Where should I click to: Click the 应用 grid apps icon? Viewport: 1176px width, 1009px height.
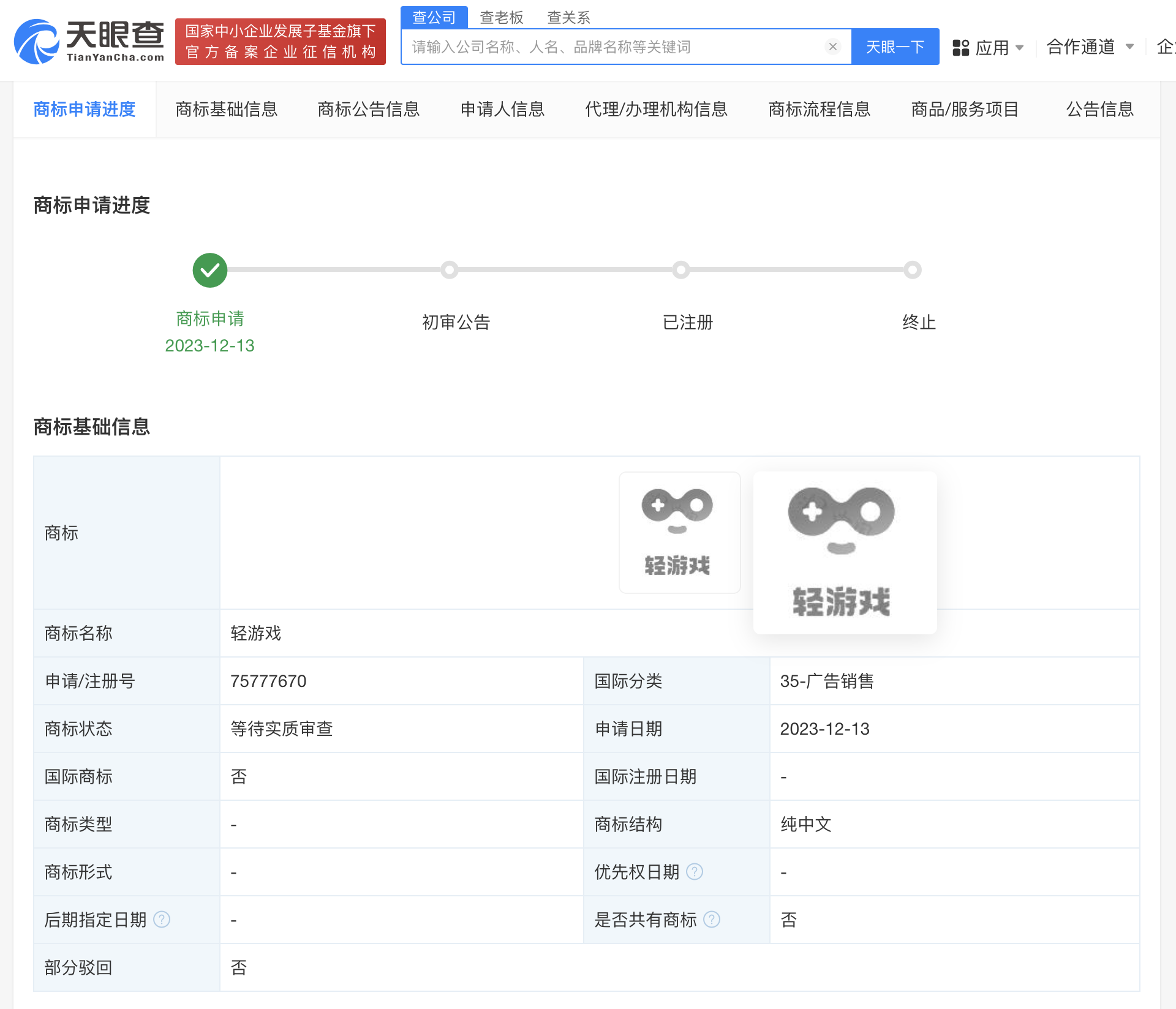(960, 47)
